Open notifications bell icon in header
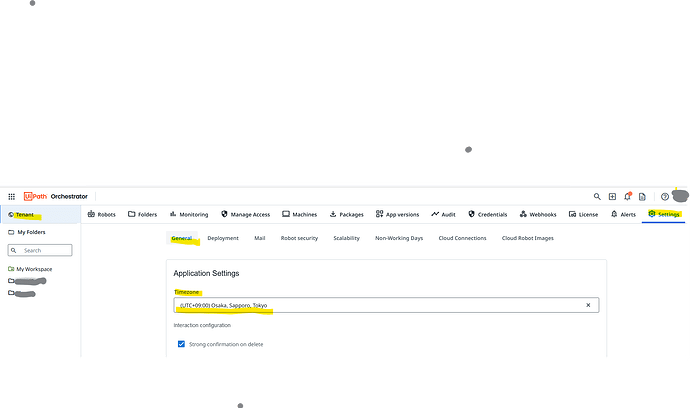 click(x=628, y=196)
